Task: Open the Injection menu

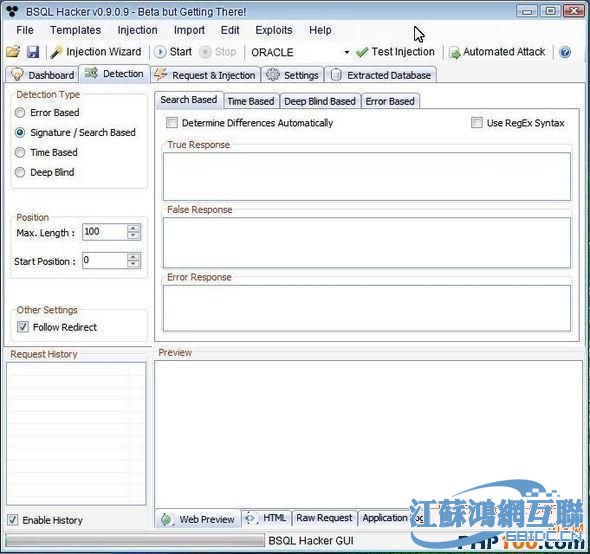Action: coord(137,30)
